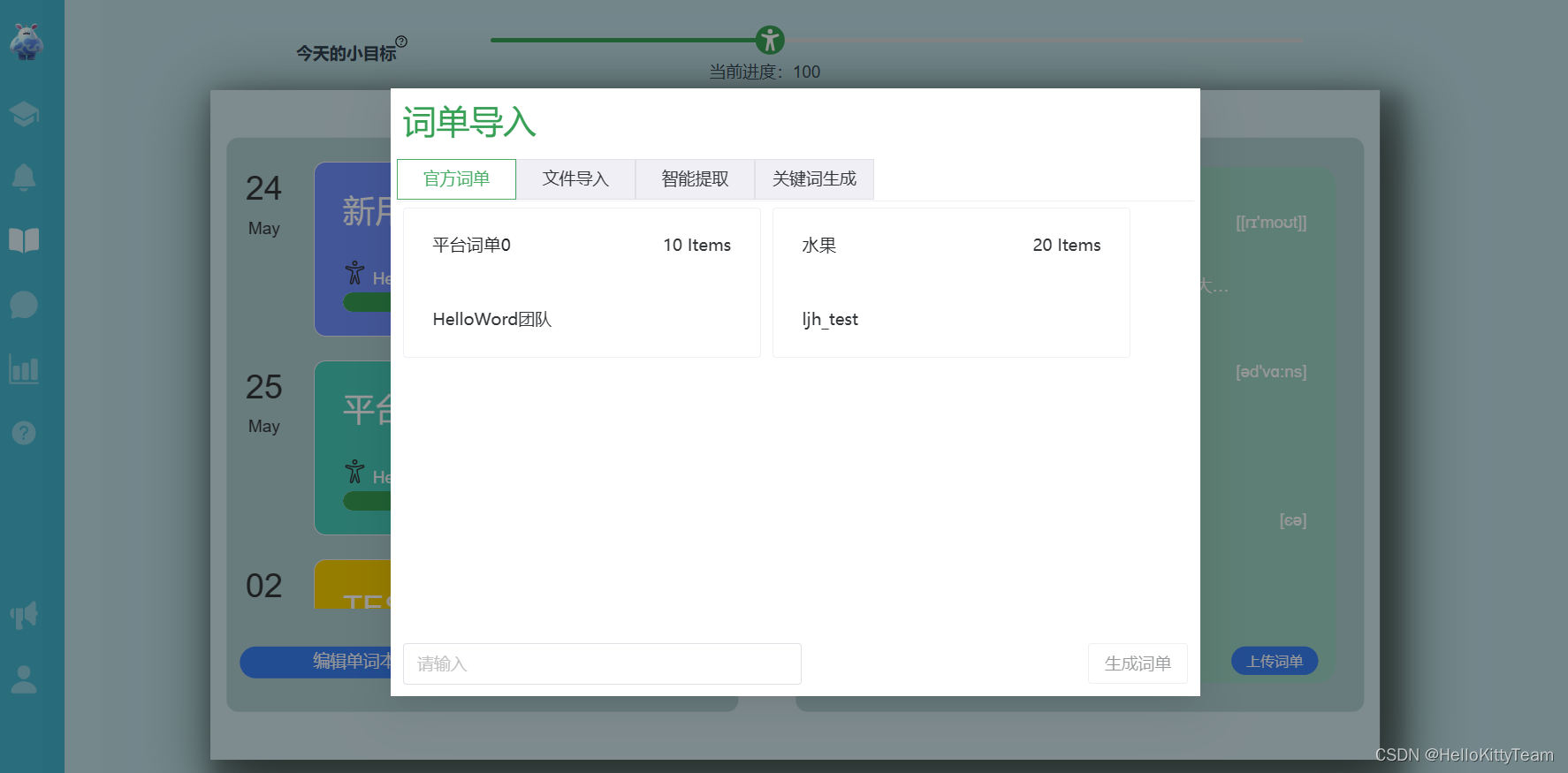Click the [əd'vɑ:ns] phonetic text

(1271, 372)
